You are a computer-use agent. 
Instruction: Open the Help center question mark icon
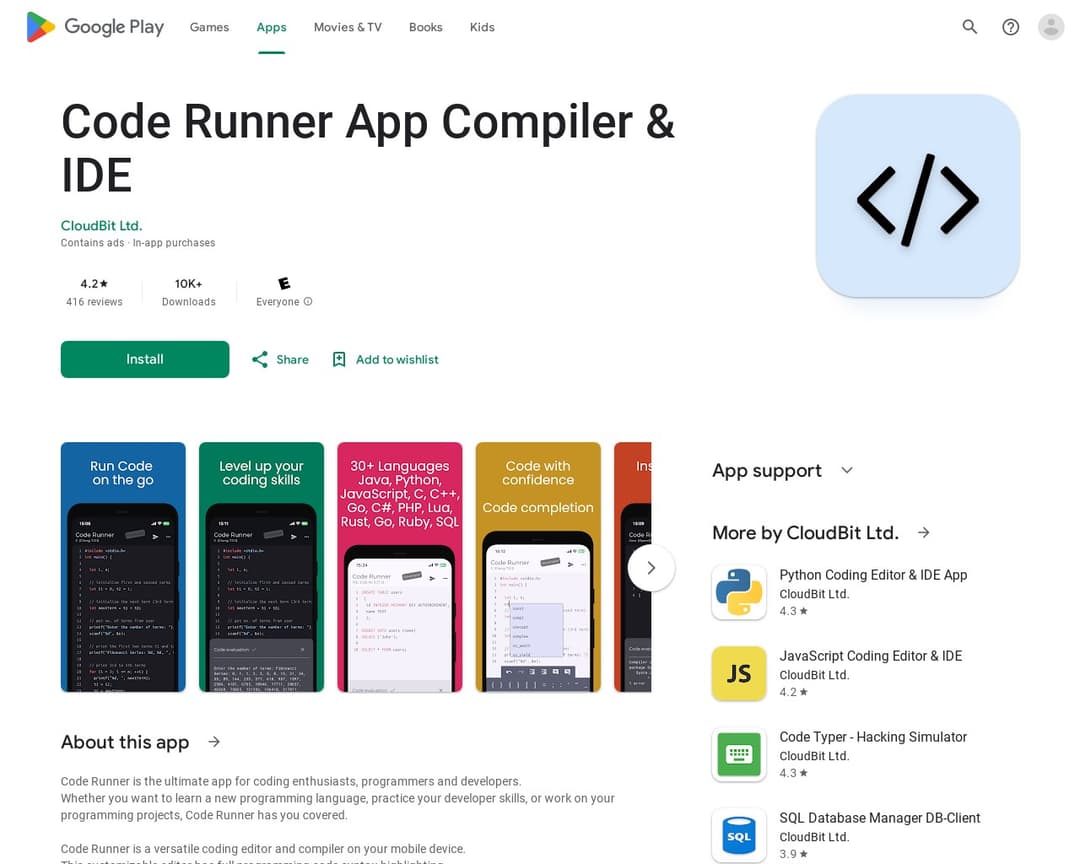(x=1010, y=27)
